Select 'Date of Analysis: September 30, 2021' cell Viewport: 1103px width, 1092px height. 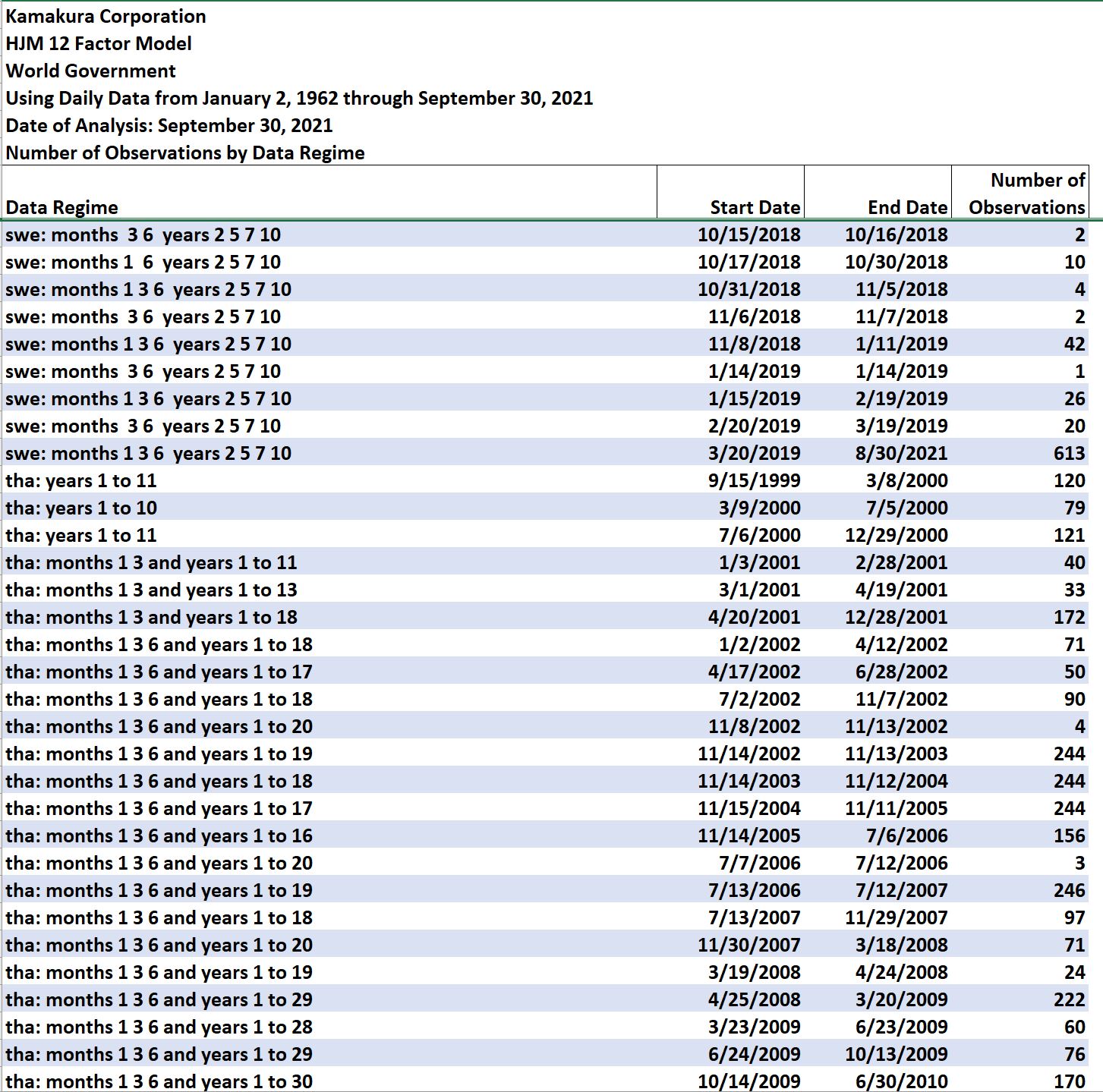pos(169,126)
